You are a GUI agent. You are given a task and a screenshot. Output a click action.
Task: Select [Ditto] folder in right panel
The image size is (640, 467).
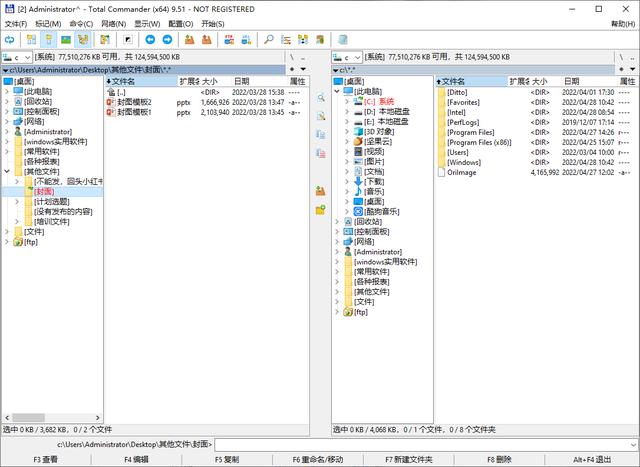[536, 92]
